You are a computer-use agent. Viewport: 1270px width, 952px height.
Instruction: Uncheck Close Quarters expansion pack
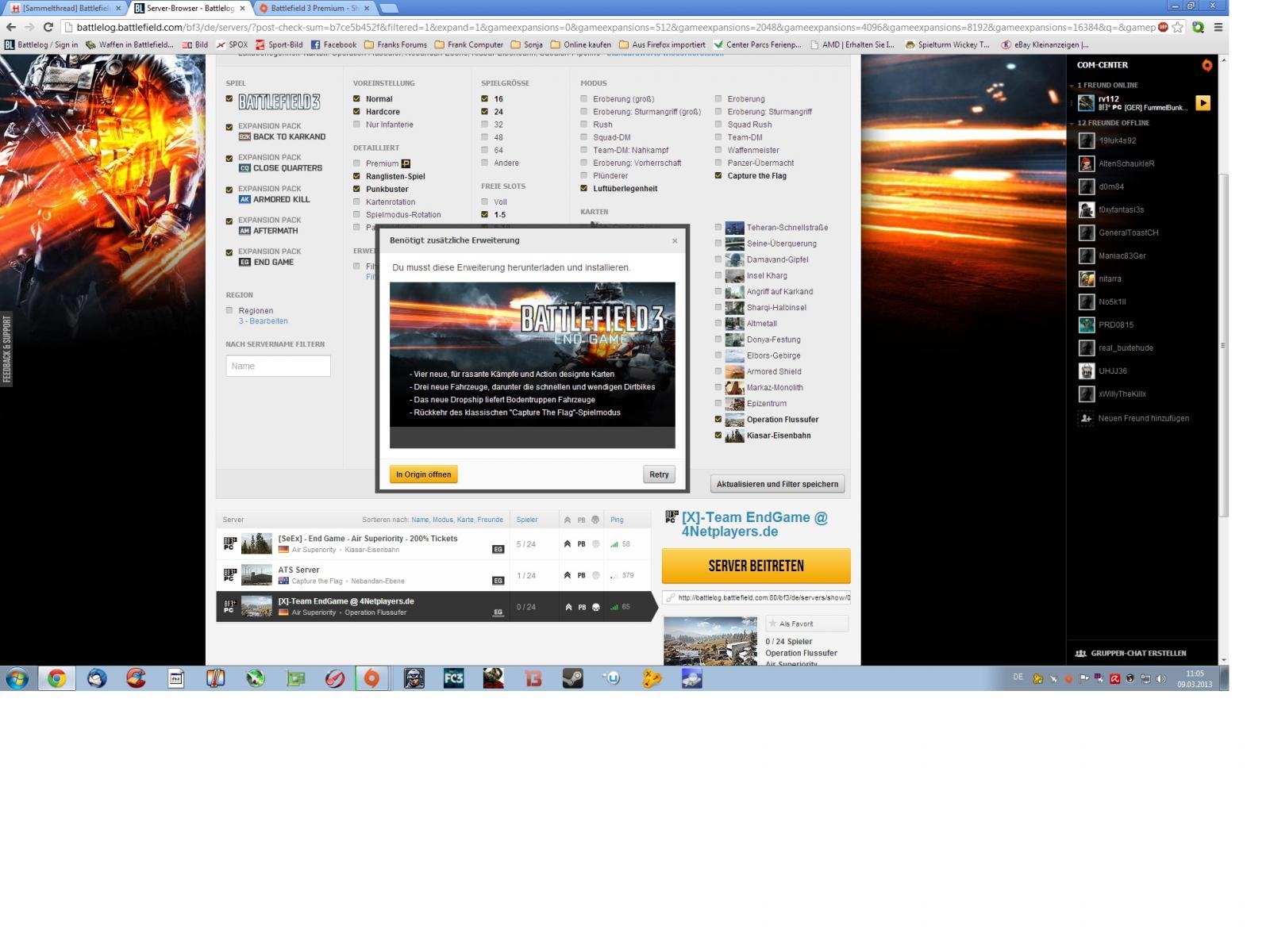pyautogui.click(x=229, y=159)
